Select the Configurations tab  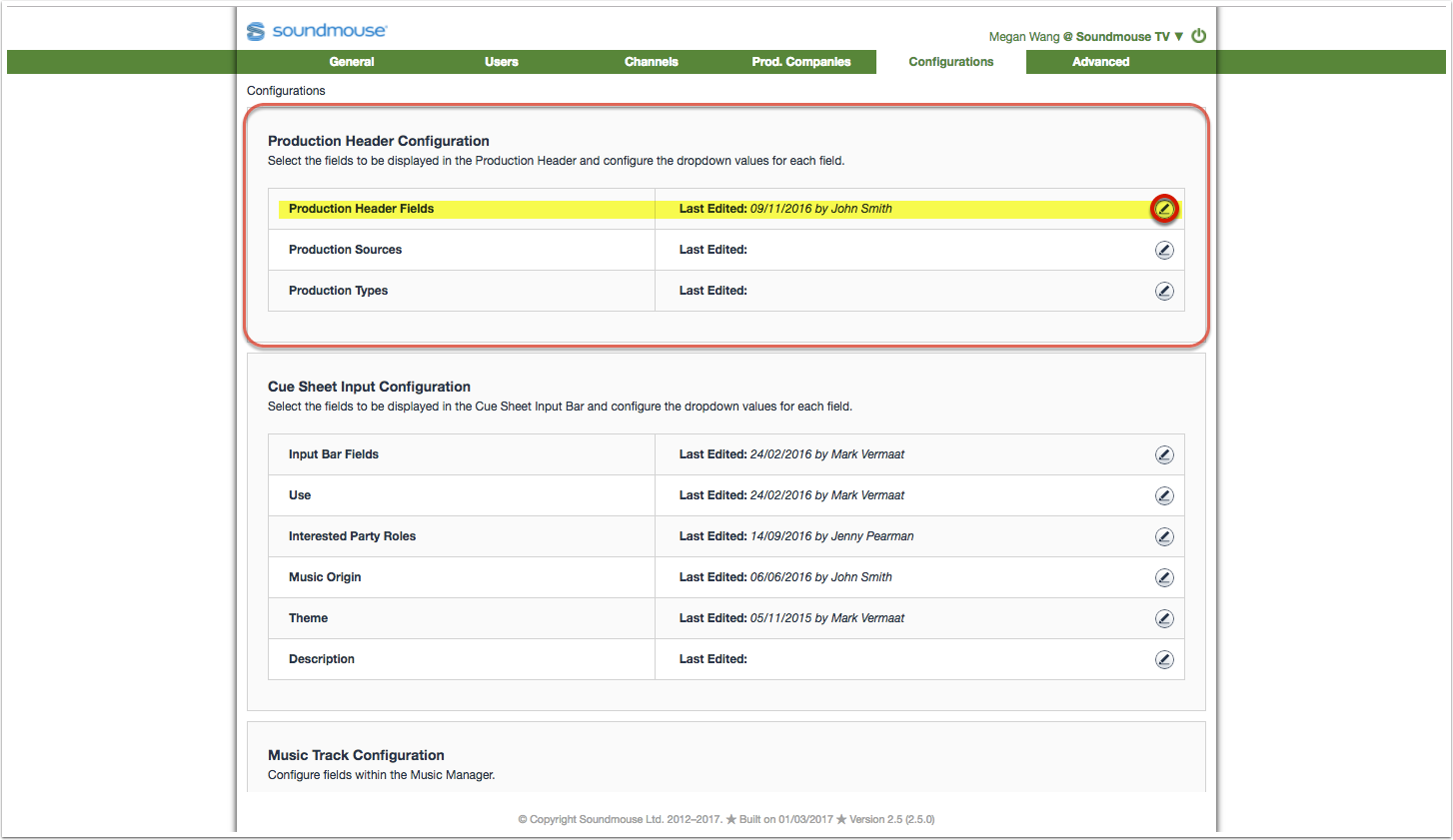click(x=951, y=62)
